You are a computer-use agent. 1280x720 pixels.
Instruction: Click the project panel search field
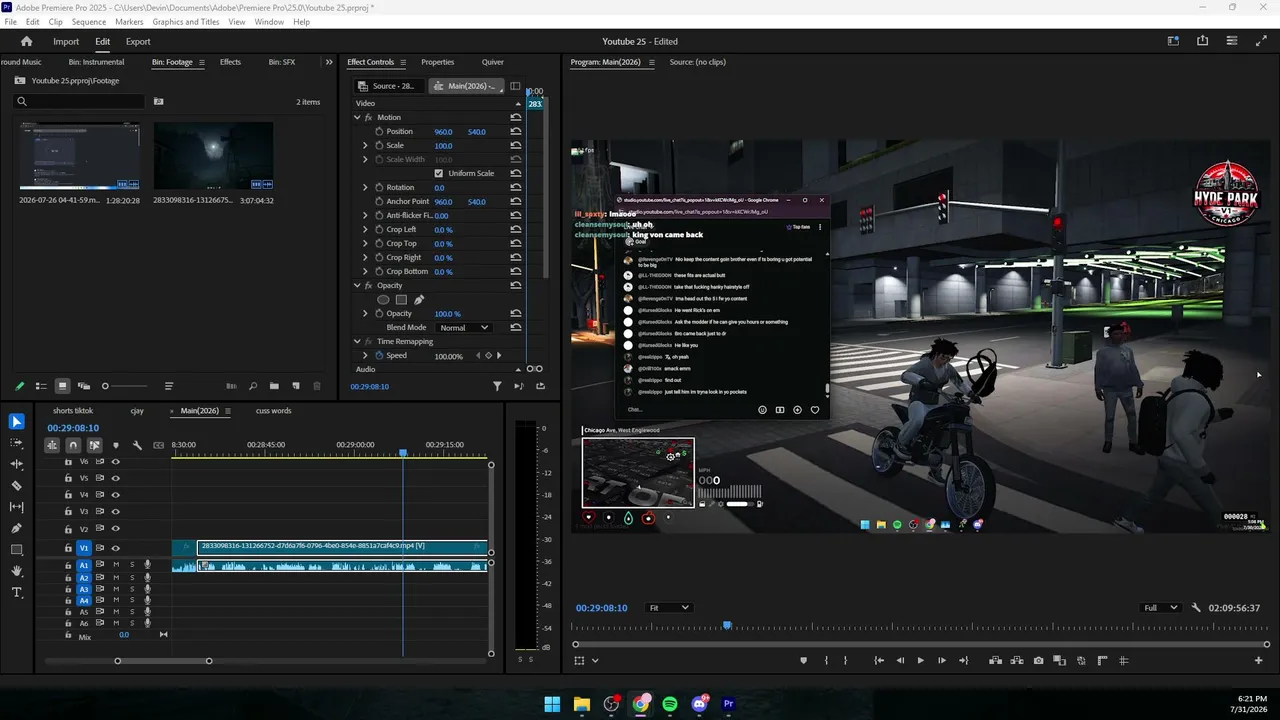click(80, 101)
